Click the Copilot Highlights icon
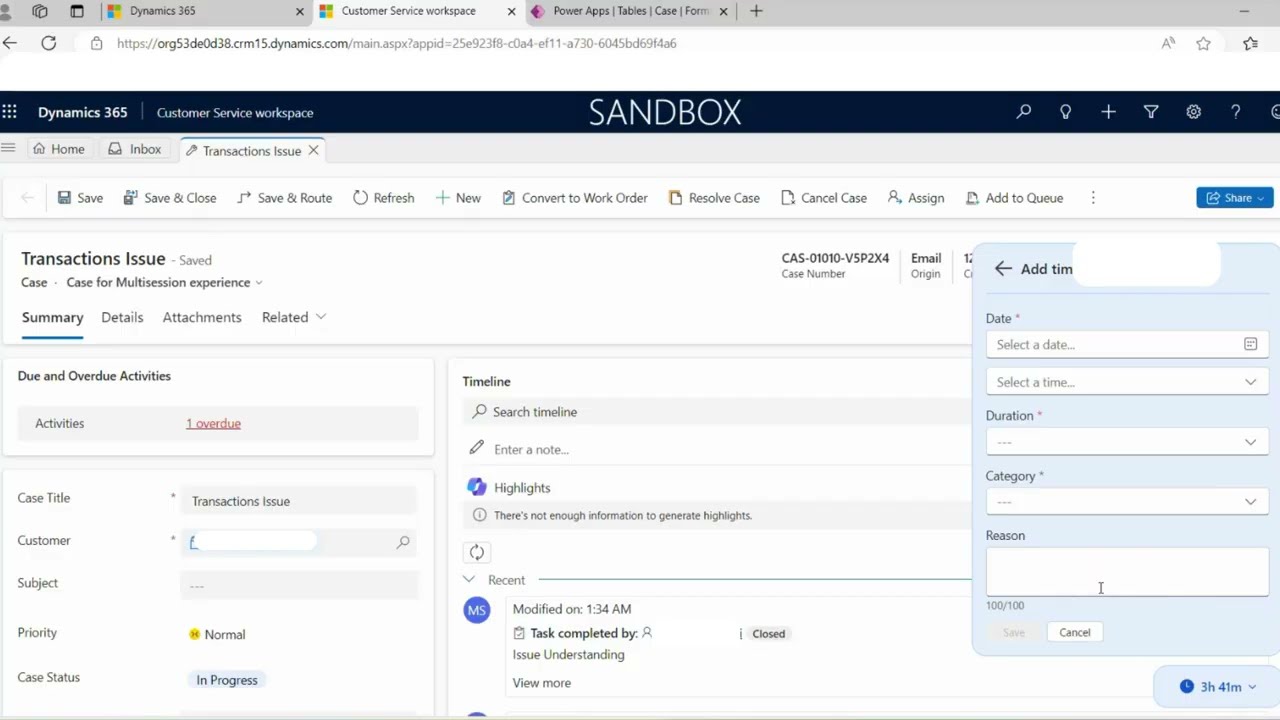The image size is (1280, 720). [477, 487]
